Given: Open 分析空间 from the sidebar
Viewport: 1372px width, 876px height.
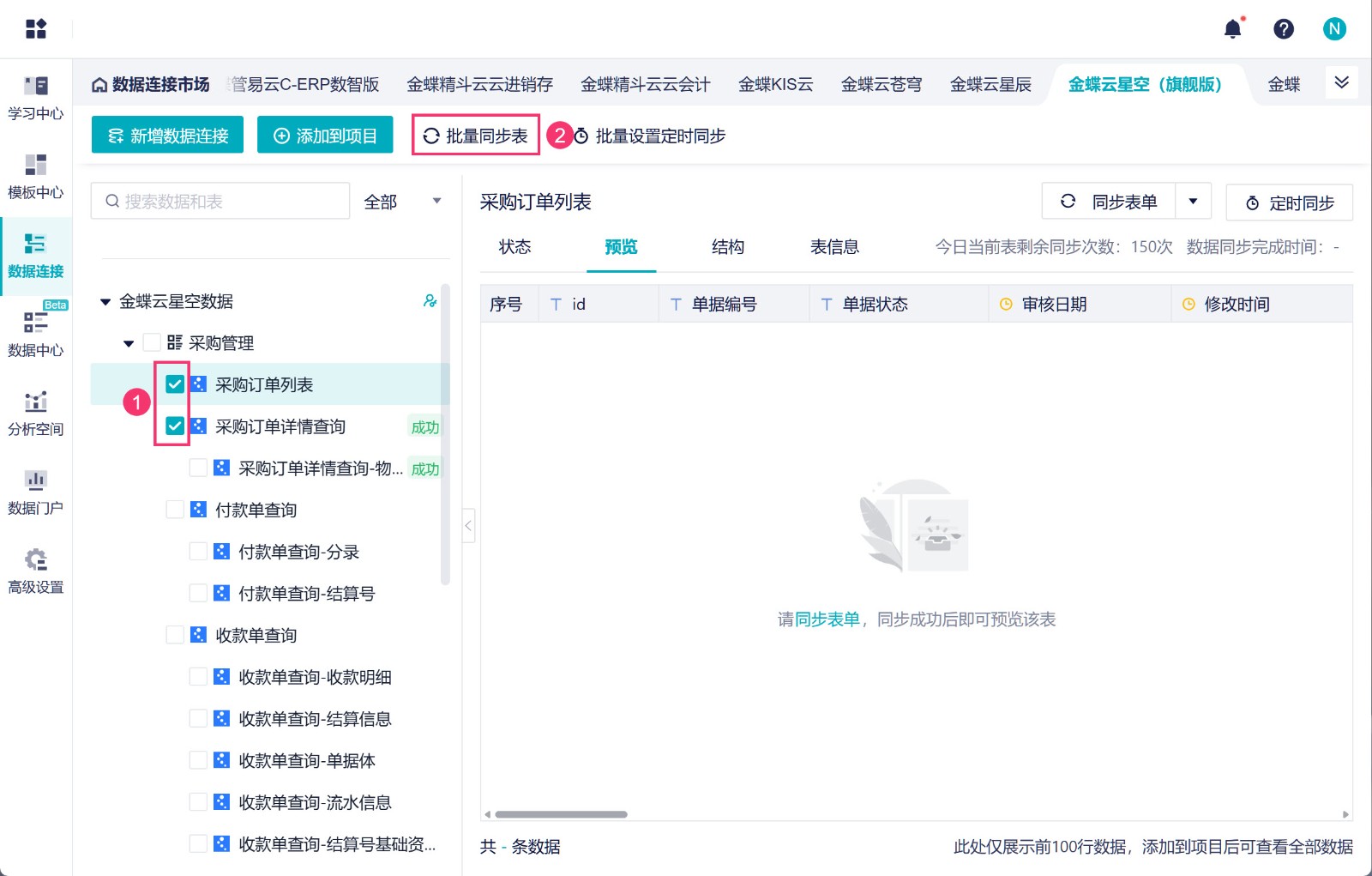Looking at the screenshot, I should point(36,414).
